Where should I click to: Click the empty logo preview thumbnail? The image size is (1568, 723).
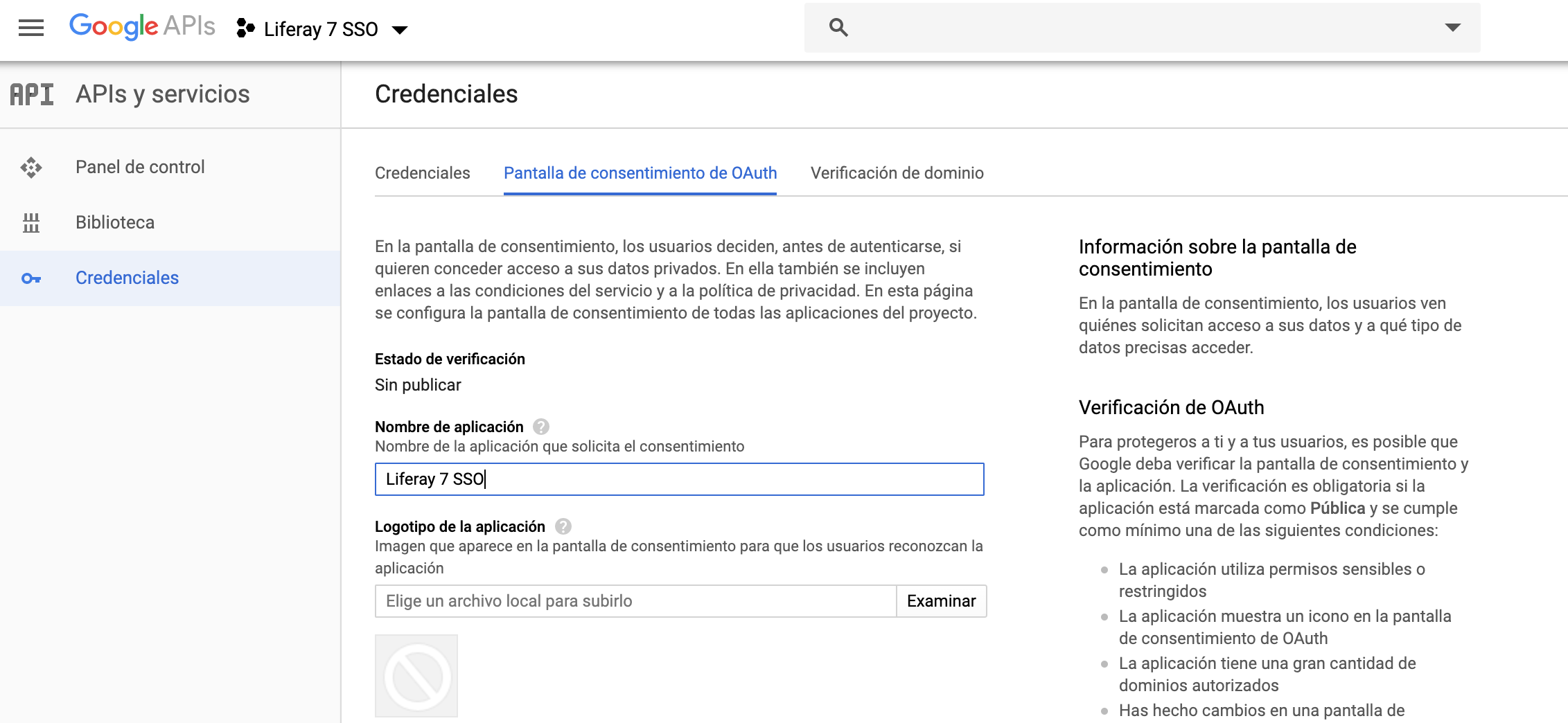(416, 676)
